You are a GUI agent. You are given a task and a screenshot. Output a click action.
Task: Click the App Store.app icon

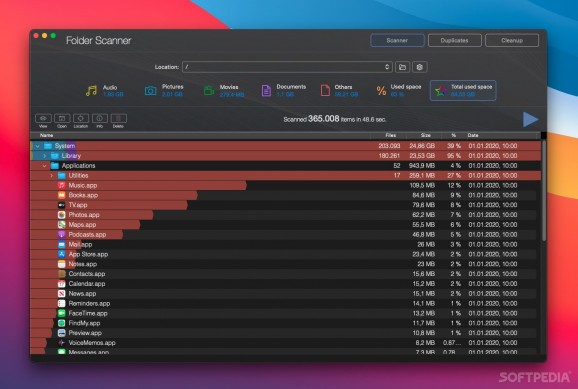click(x=62, y=254)
